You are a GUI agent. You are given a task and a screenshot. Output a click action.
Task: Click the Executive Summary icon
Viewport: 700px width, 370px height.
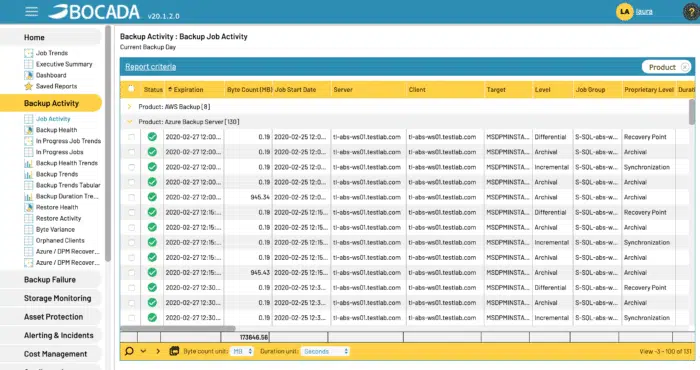click(29, 64)
